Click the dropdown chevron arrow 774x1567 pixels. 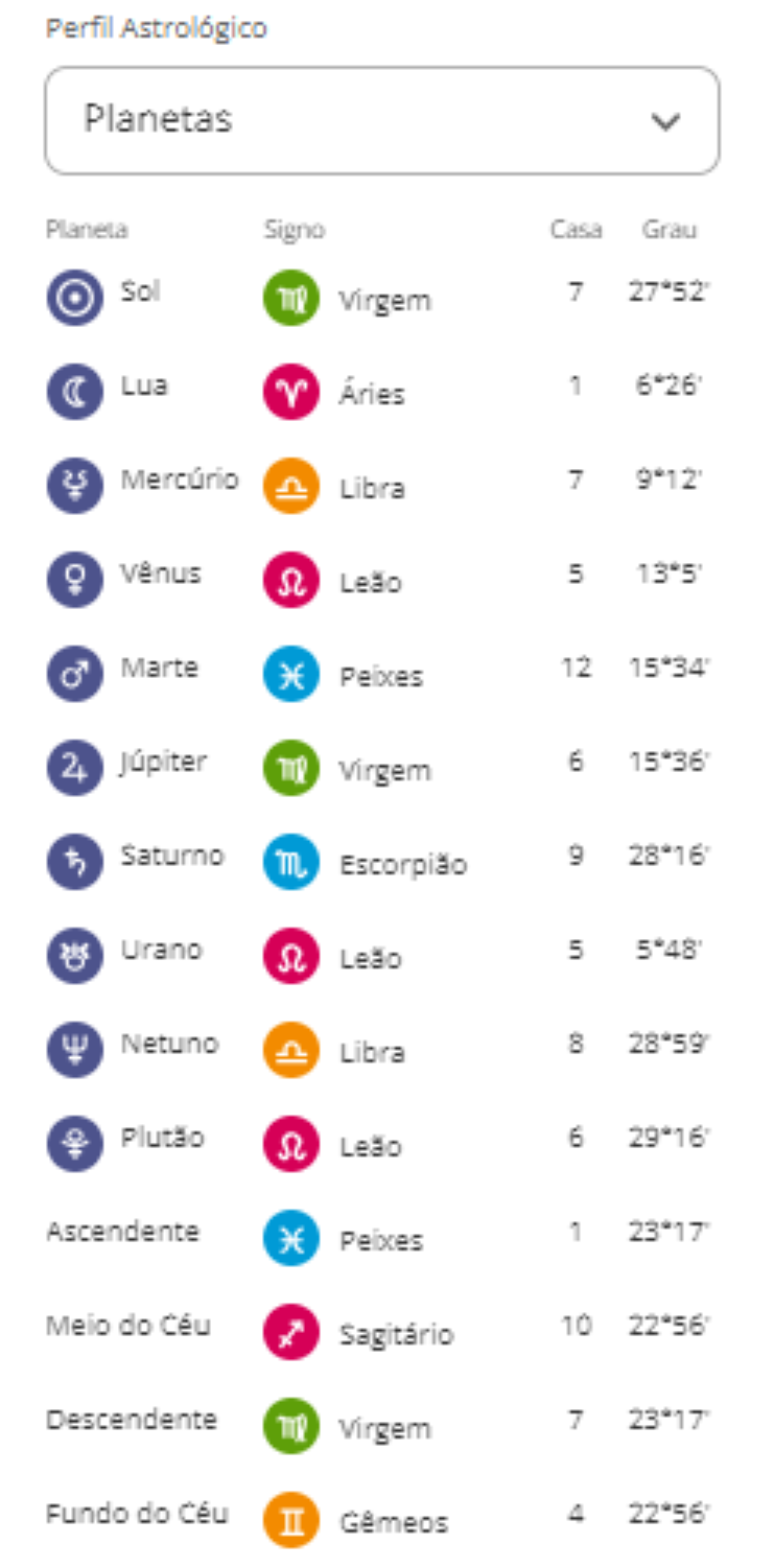tap(665, 122)
